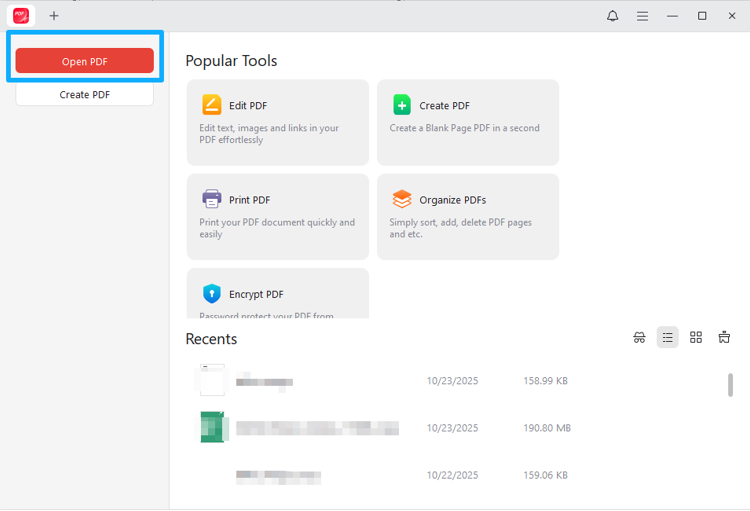Click the Edit PDF pencil icon
The image size is (750, 511).
pyautogui.click(x=211, y=105)
